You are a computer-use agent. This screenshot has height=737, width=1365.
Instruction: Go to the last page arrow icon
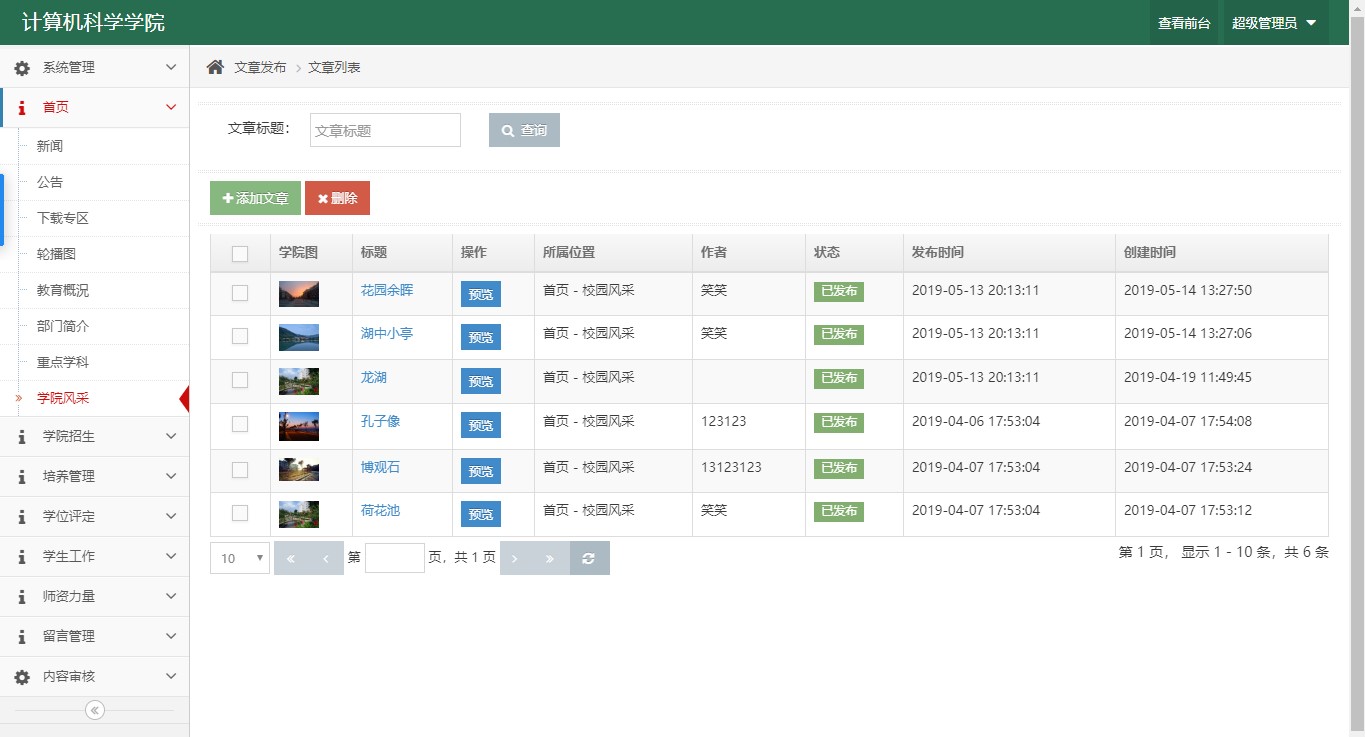(x=549, y=558)
